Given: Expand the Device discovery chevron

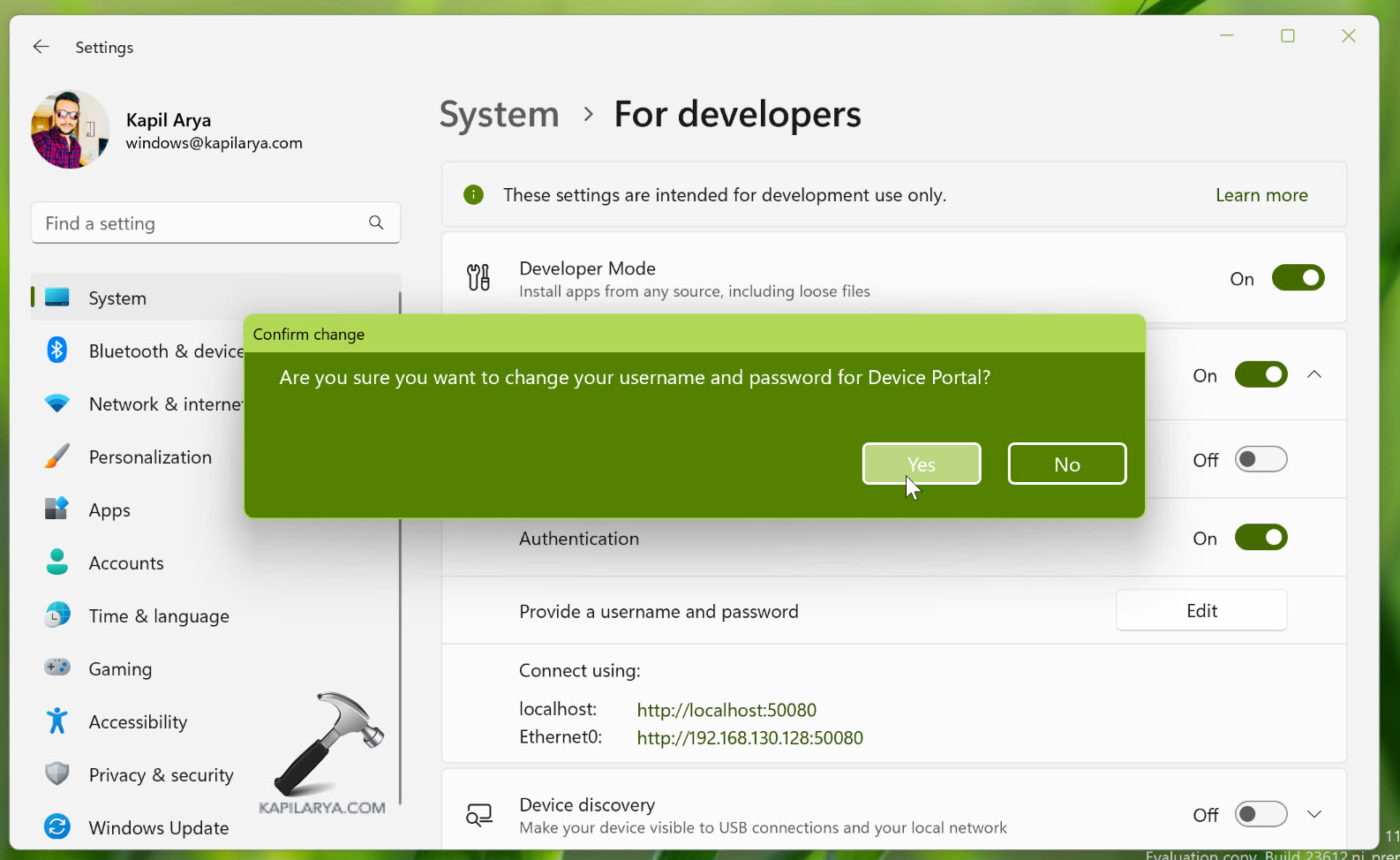Looking at the screenshot, I should (1314, 814).
